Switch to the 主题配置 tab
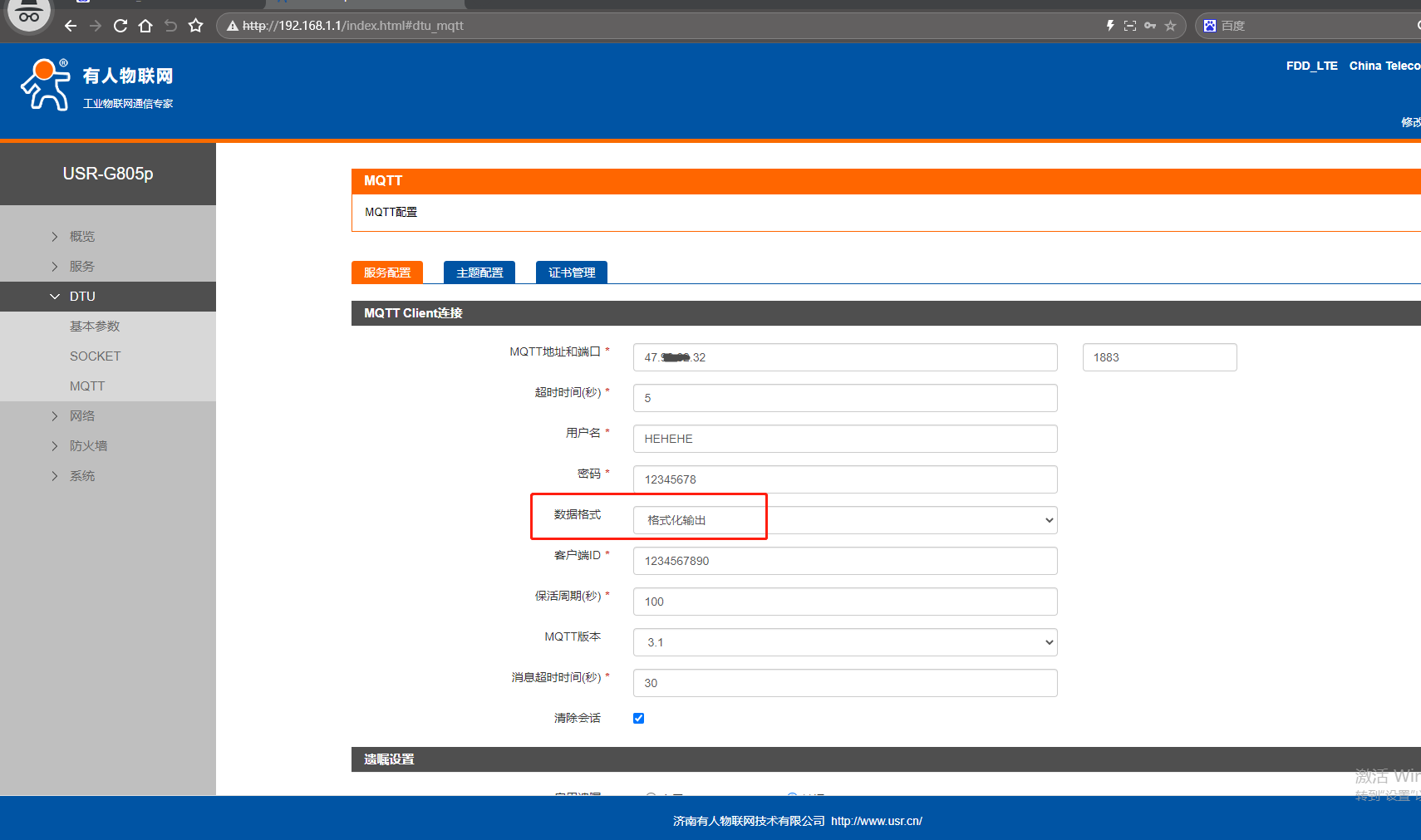 [479, 273]
